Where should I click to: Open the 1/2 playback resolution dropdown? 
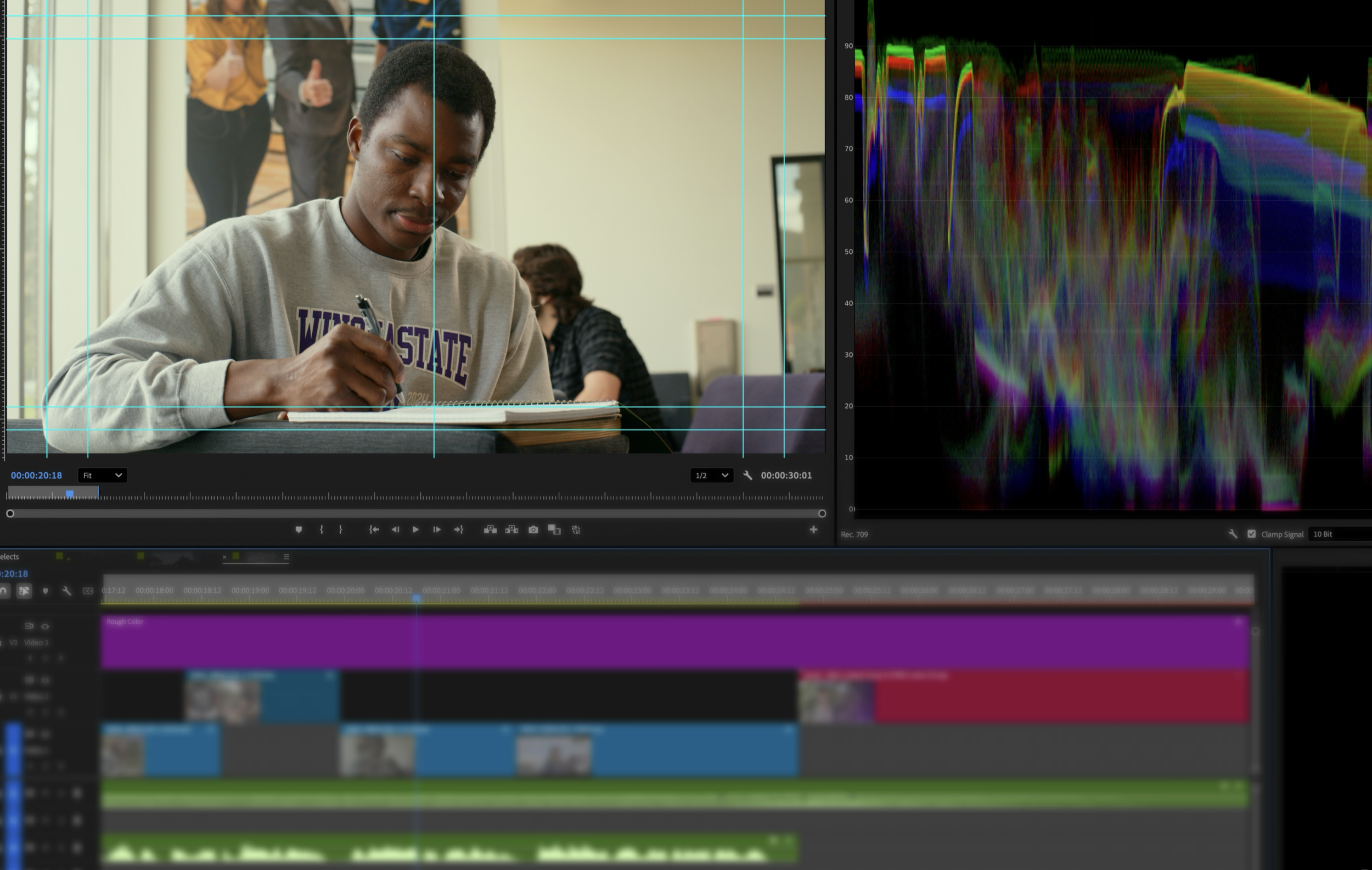point(711,476)
